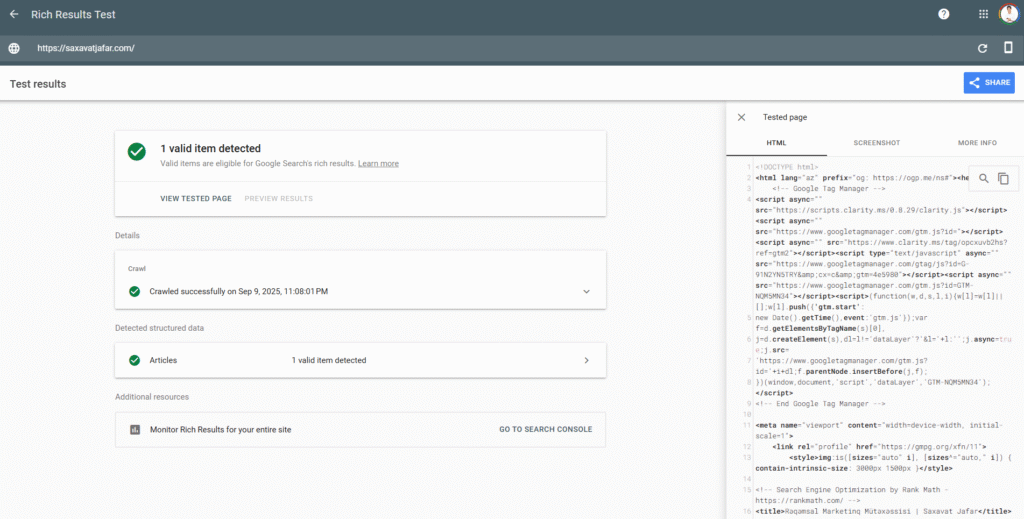Screen dimensions: 1024x519
Task: Expand the Articles structured data row
Action: (586, 360)
